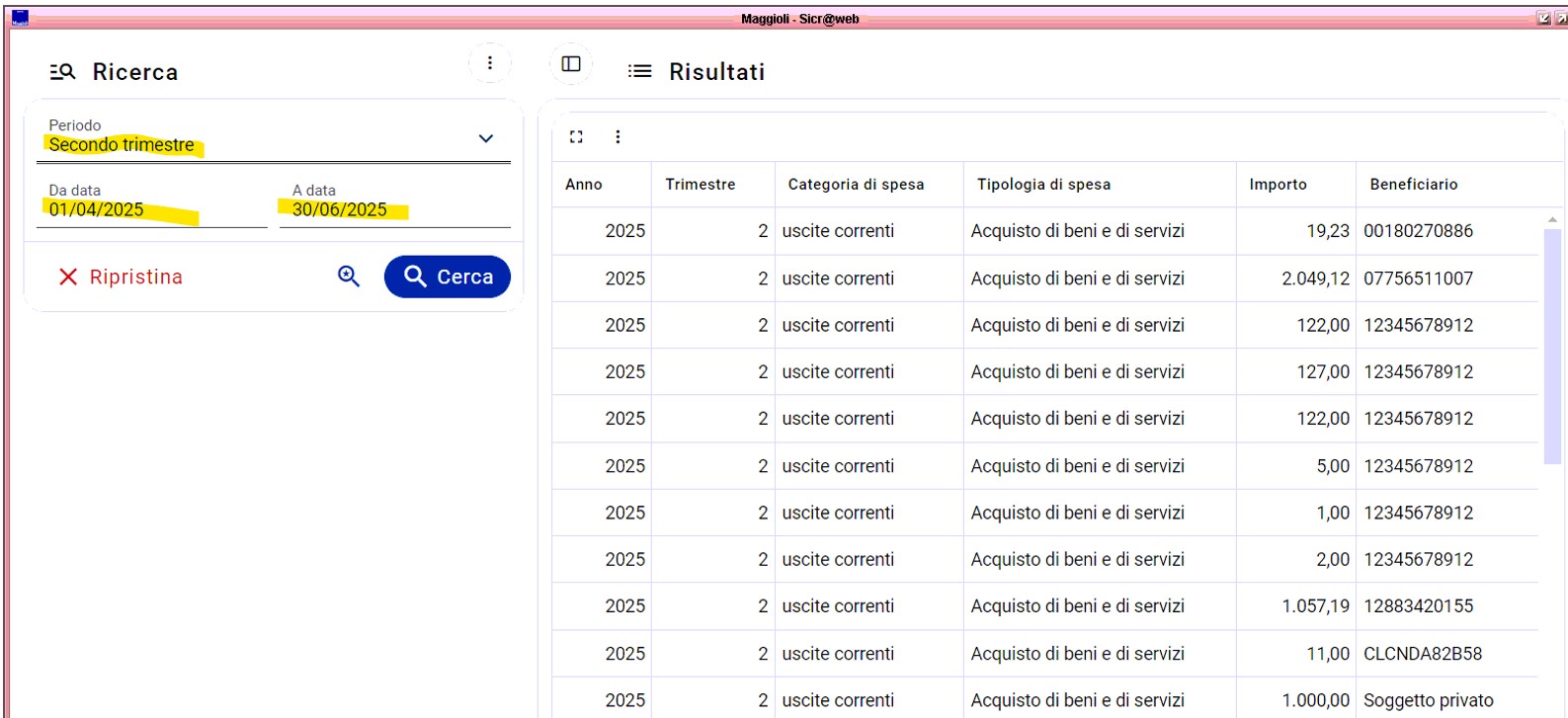Select the row with importo 2.049,12
Screen dimensions: 1568x718
click(x=1043, y=279)
